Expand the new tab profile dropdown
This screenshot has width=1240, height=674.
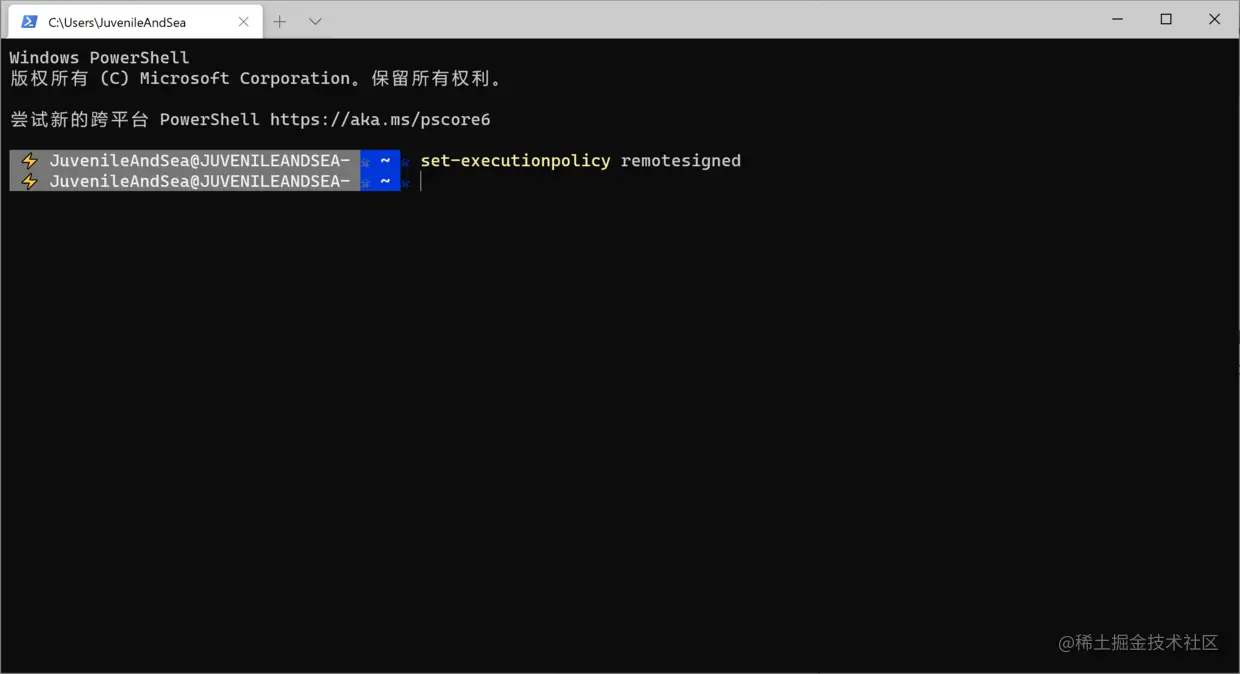pyautogui.click(x=315, y=22)
